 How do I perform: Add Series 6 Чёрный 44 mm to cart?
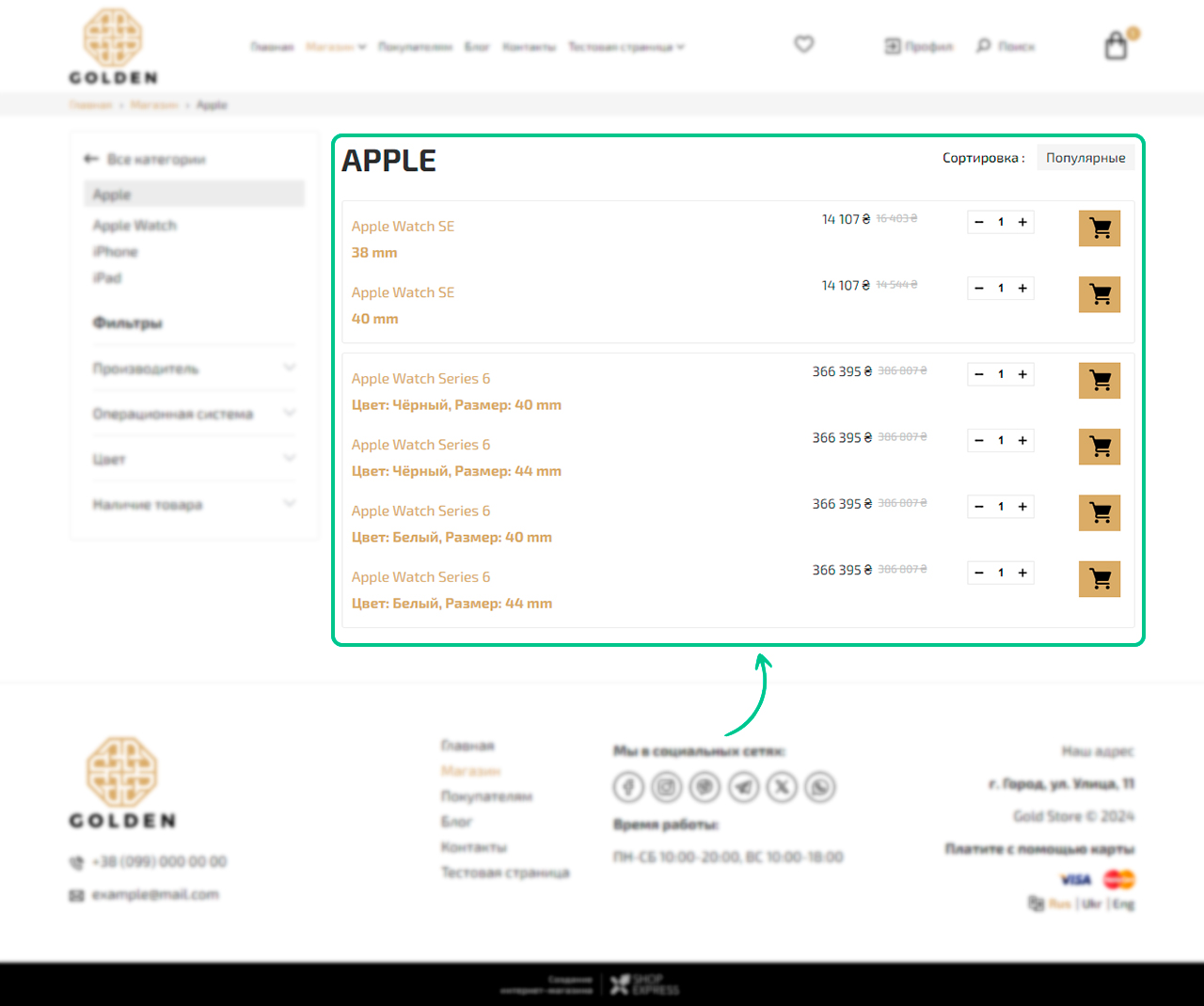tap(1100, 447)
